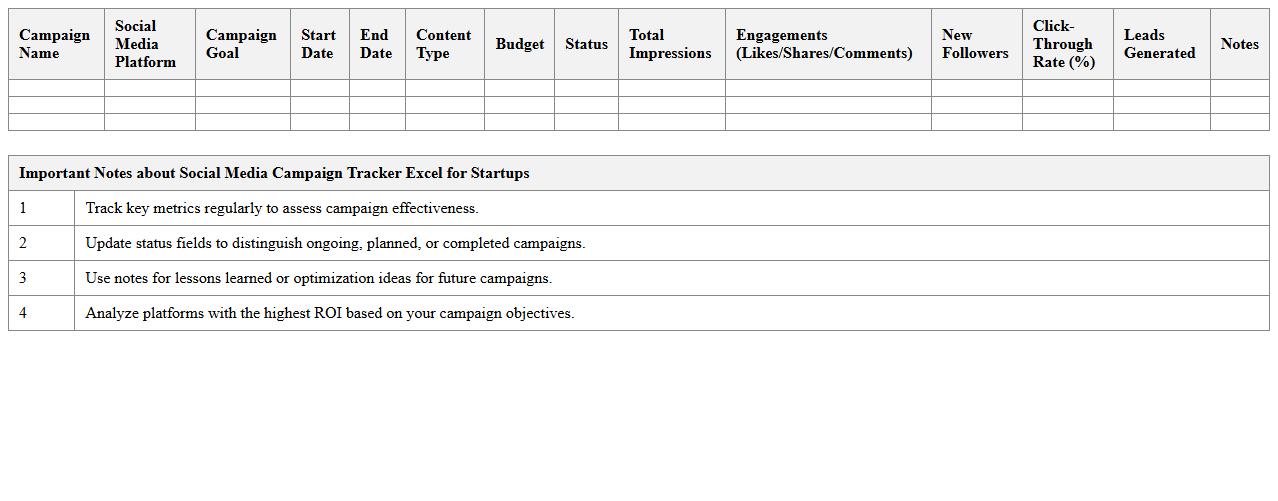Click the Total Impressions column header
This screenshot has width=1278, height=501.
tap(670, 44)
